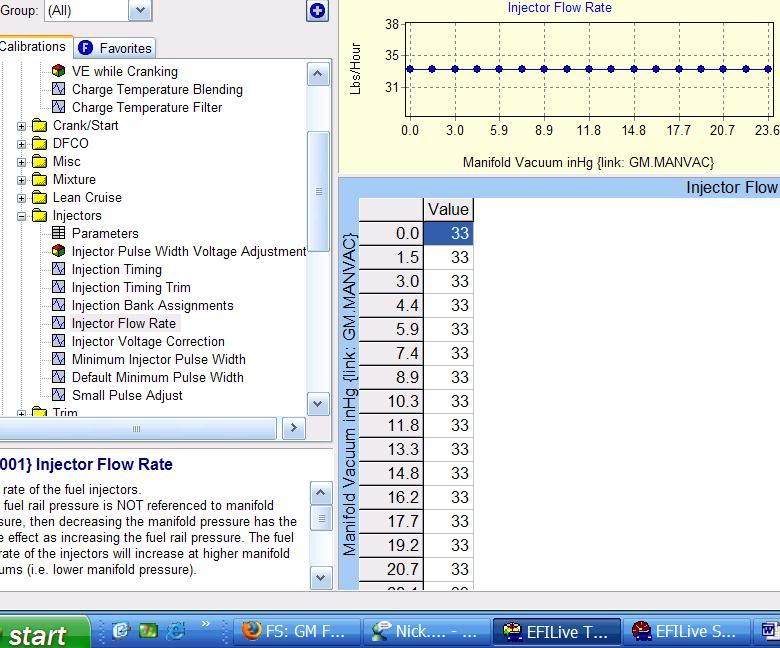
Task: Expand the Crank/Start folder
Action: [x=21, y=126]
